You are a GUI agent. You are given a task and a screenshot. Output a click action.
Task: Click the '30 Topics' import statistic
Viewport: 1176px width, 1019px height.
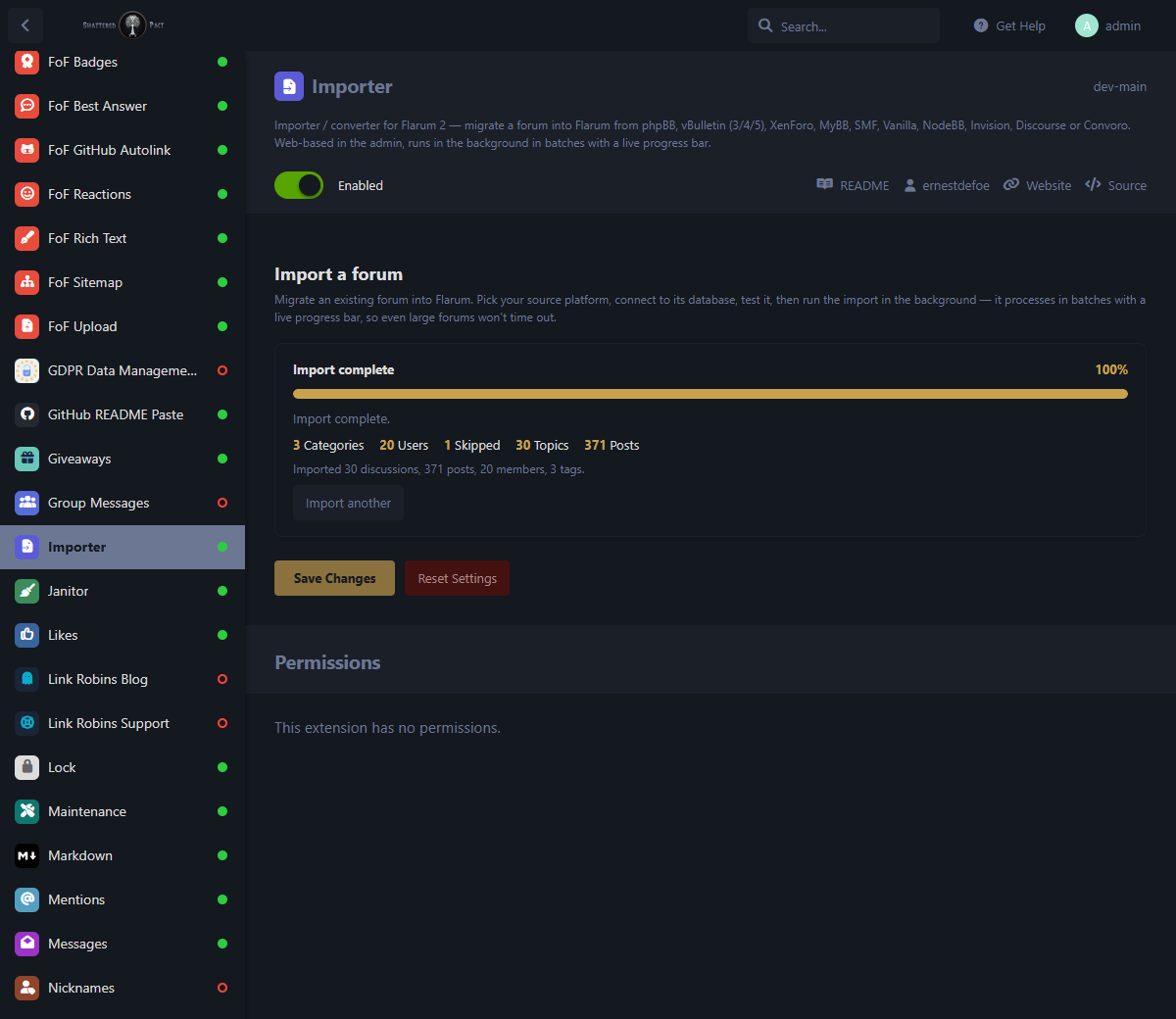coord(542,445)
